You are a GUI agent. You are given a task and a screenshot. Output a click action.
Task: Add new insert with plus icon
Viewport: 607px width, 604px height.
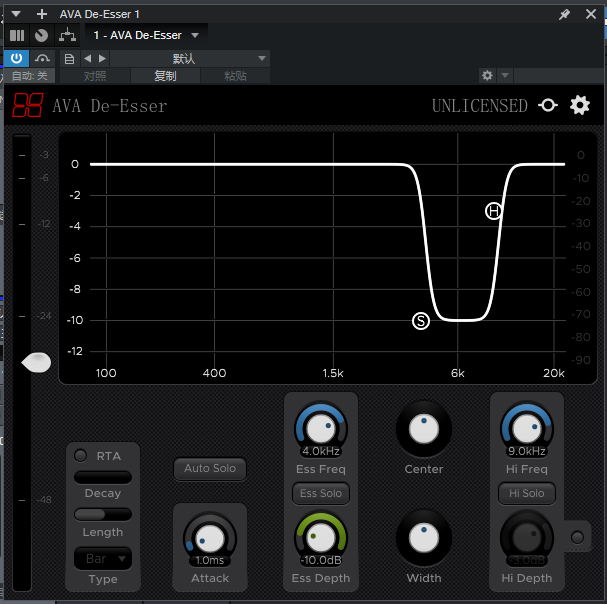click(41, 14)
